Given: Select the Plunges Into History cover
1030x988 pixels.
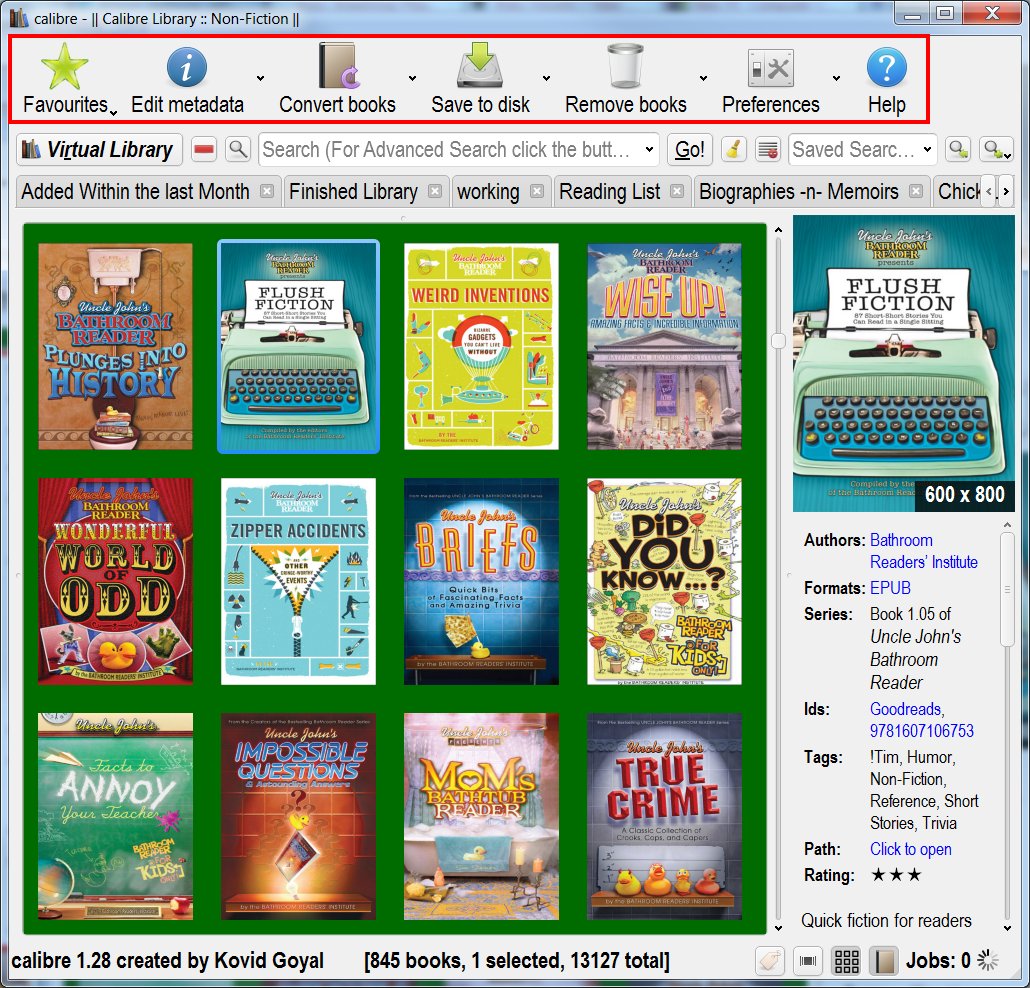Looking at the screenshot, I should [x=116, y=347].
